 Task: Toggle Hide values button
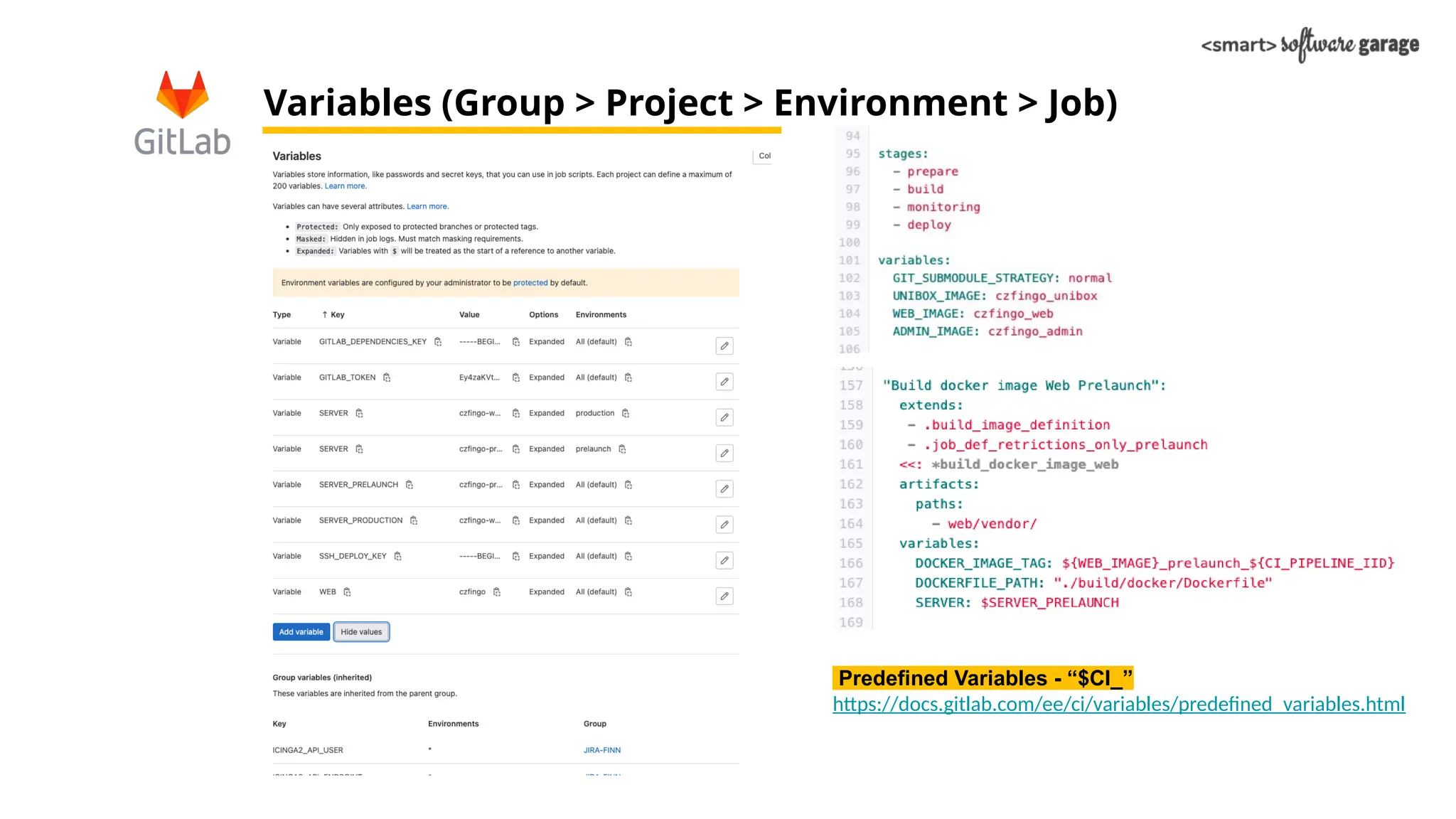361,632
